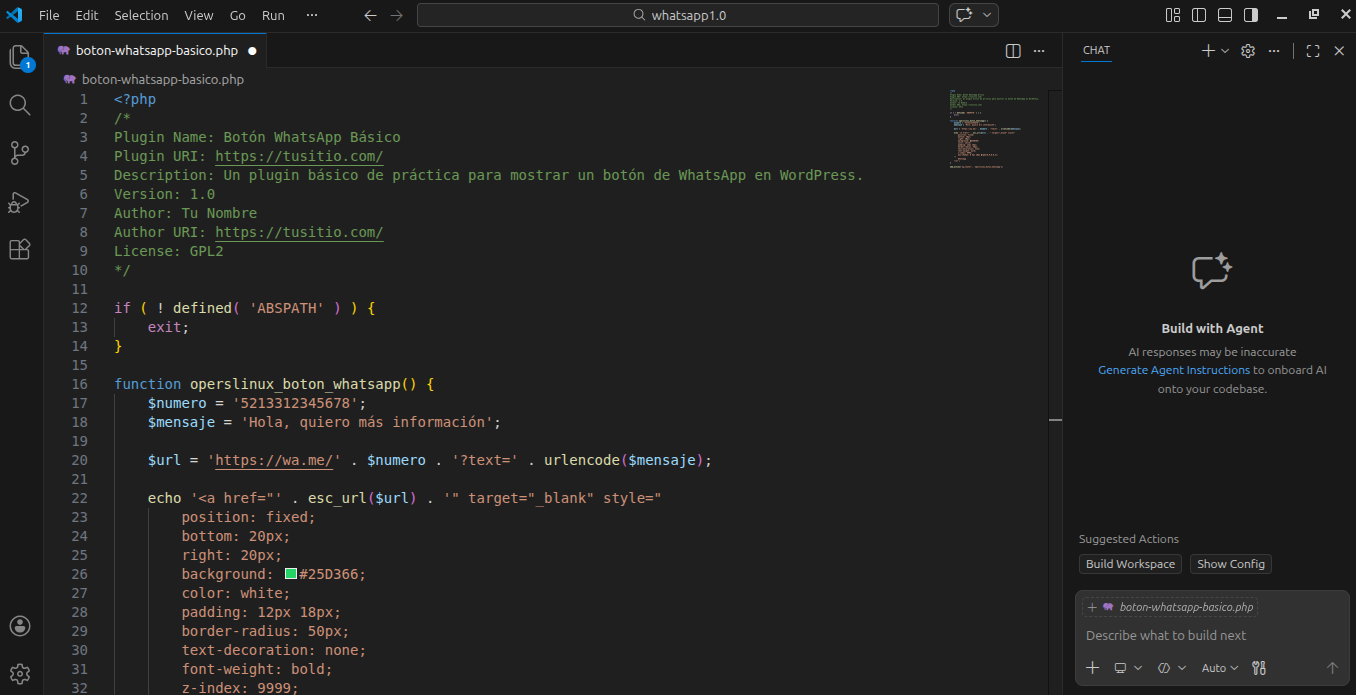Image resolution: width=1356 pixels, height=695 pixels.
Task: Click the Accounts icon in activity bar
Action: (x=20, y=626)
